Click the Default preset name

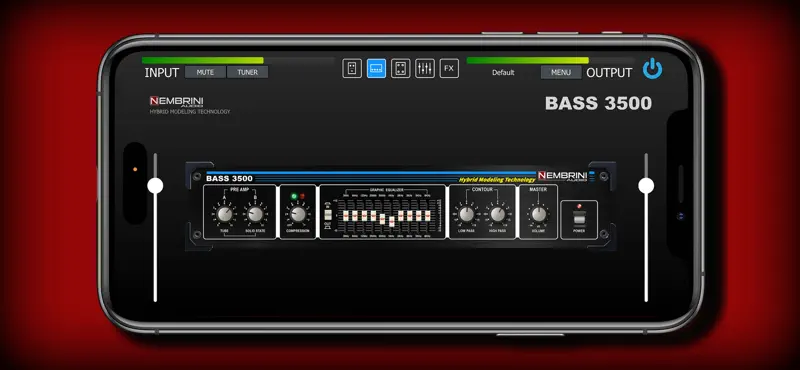click(503, 72)
